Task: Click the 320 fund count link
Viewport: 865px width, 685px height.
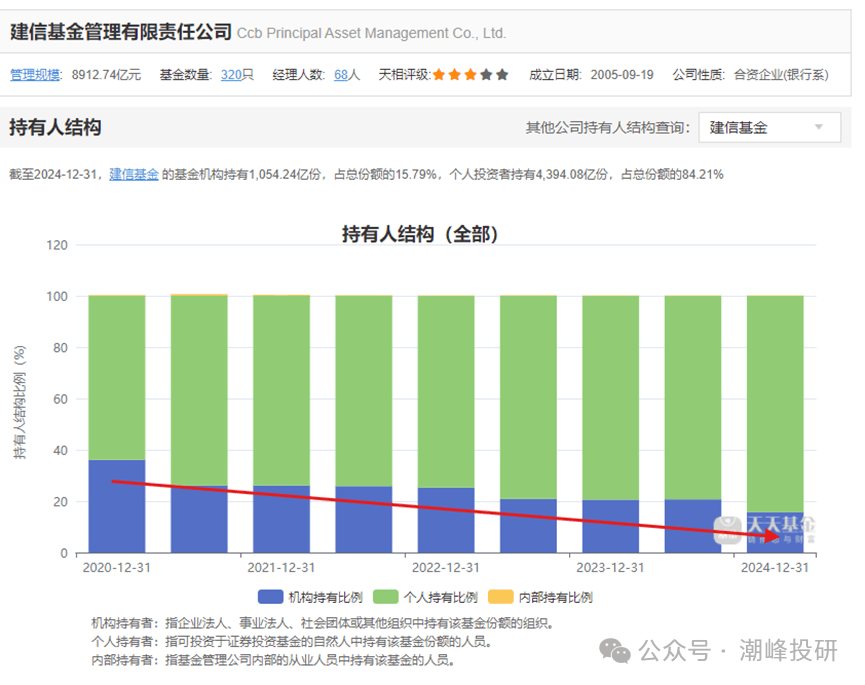Action: coord(231,74)
